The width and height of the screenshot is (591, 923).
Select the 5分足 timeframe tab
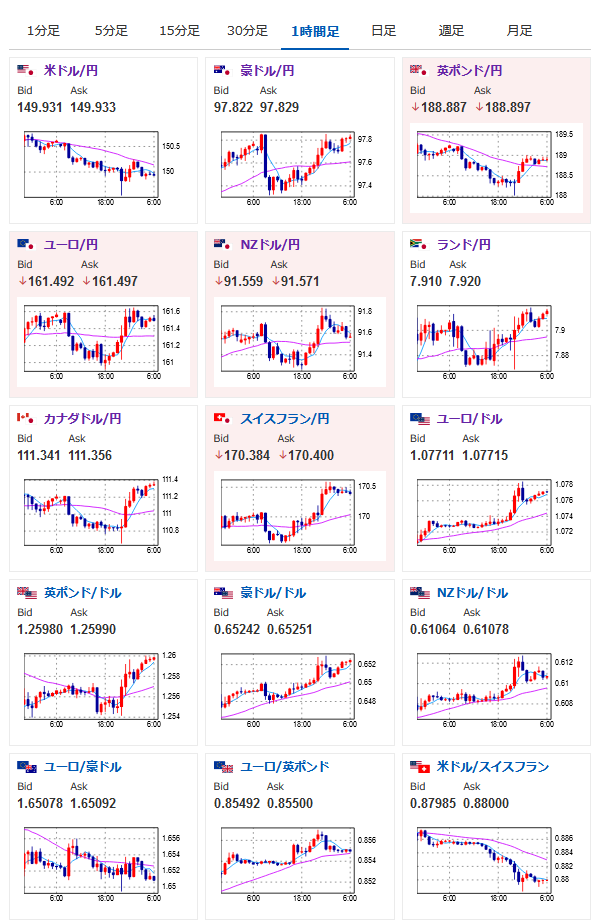tap(111, 31)
